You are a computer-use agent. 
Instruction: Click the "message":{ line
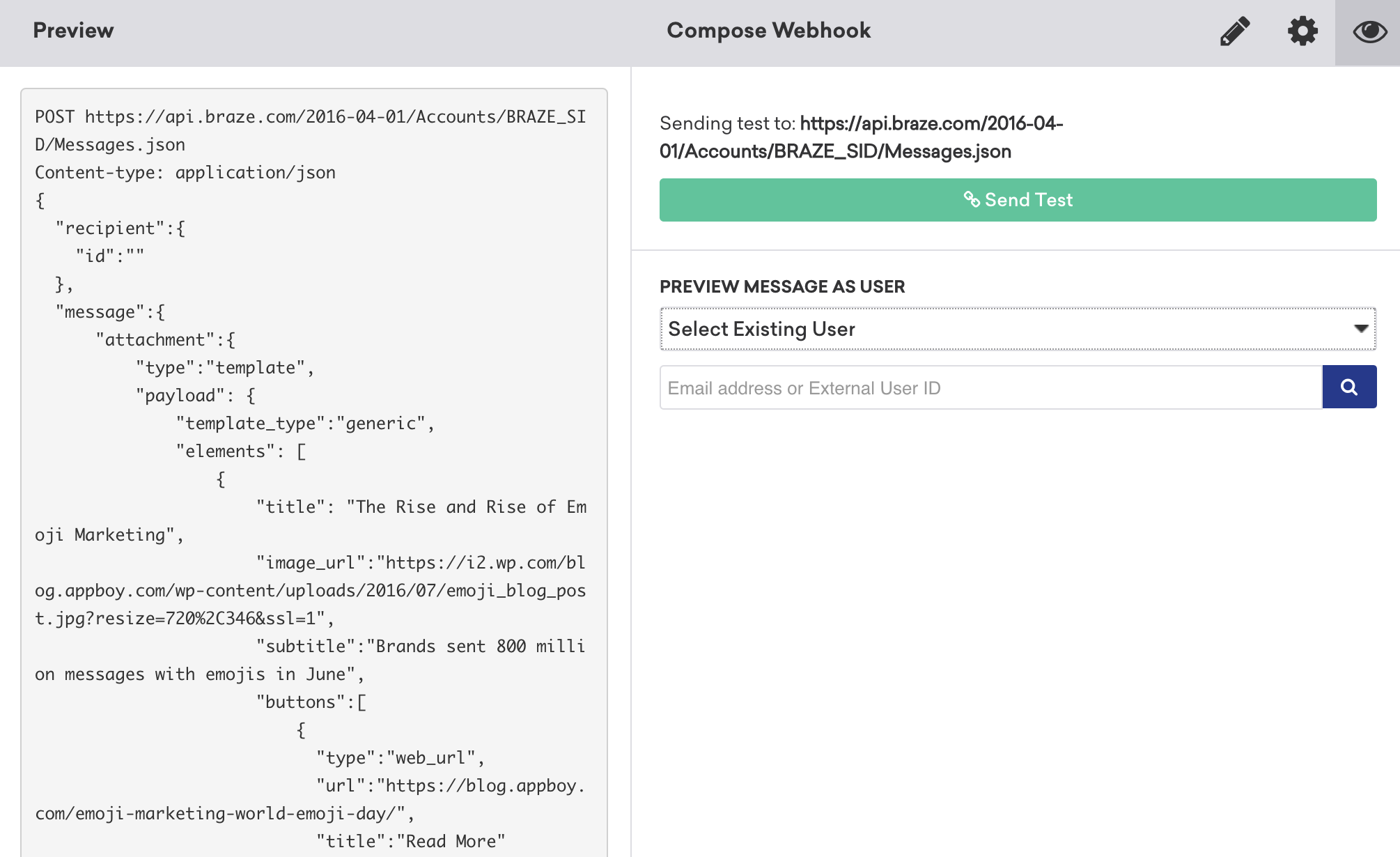(x=110, y=311)
